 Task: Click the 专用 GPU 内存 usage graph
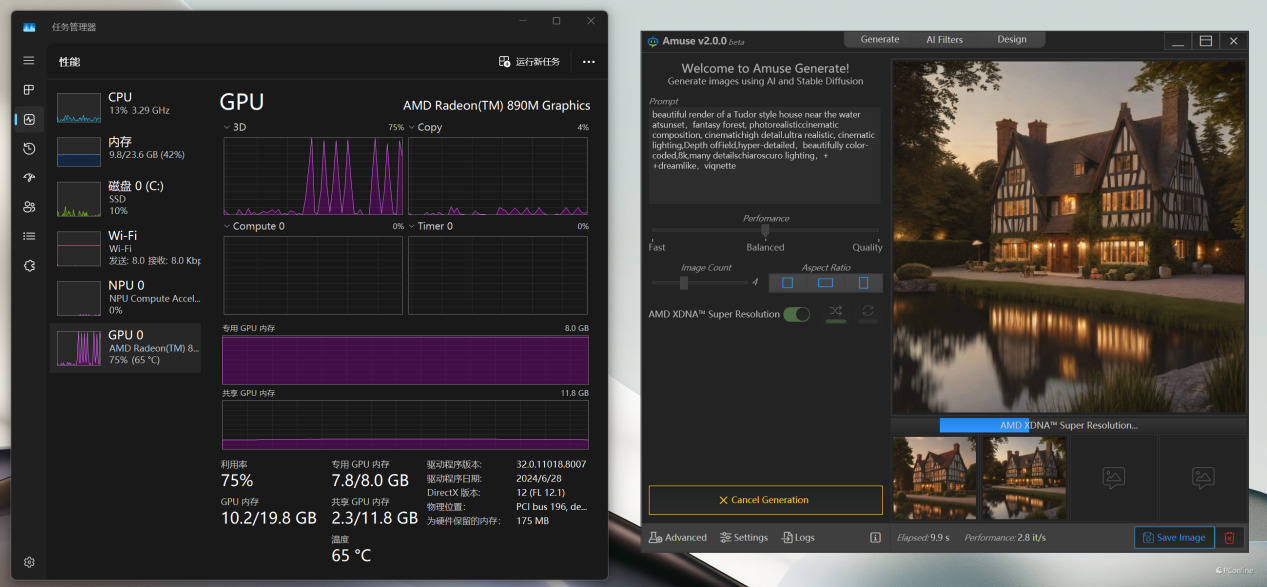click(405, 360)
